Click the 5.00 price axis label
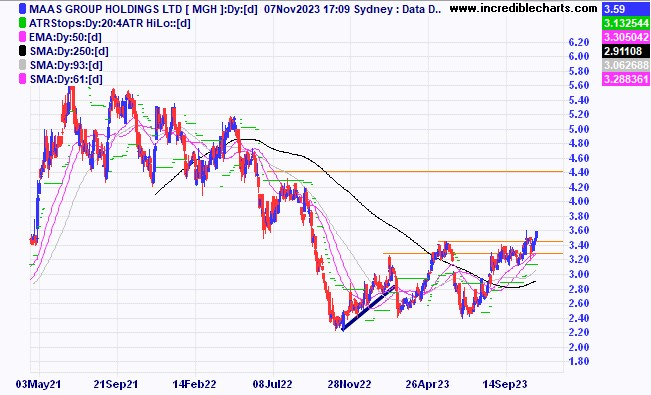 coord(579,129)
